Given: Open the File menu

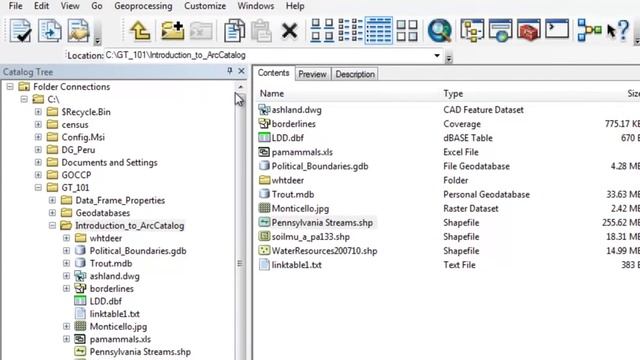Looking at the screenshot, I should pyautogui.click(x=16, y=6).
